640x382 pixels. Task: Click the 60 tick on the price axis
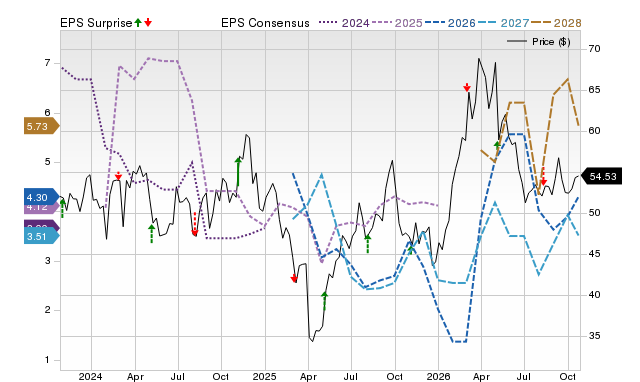coord(594,131)
